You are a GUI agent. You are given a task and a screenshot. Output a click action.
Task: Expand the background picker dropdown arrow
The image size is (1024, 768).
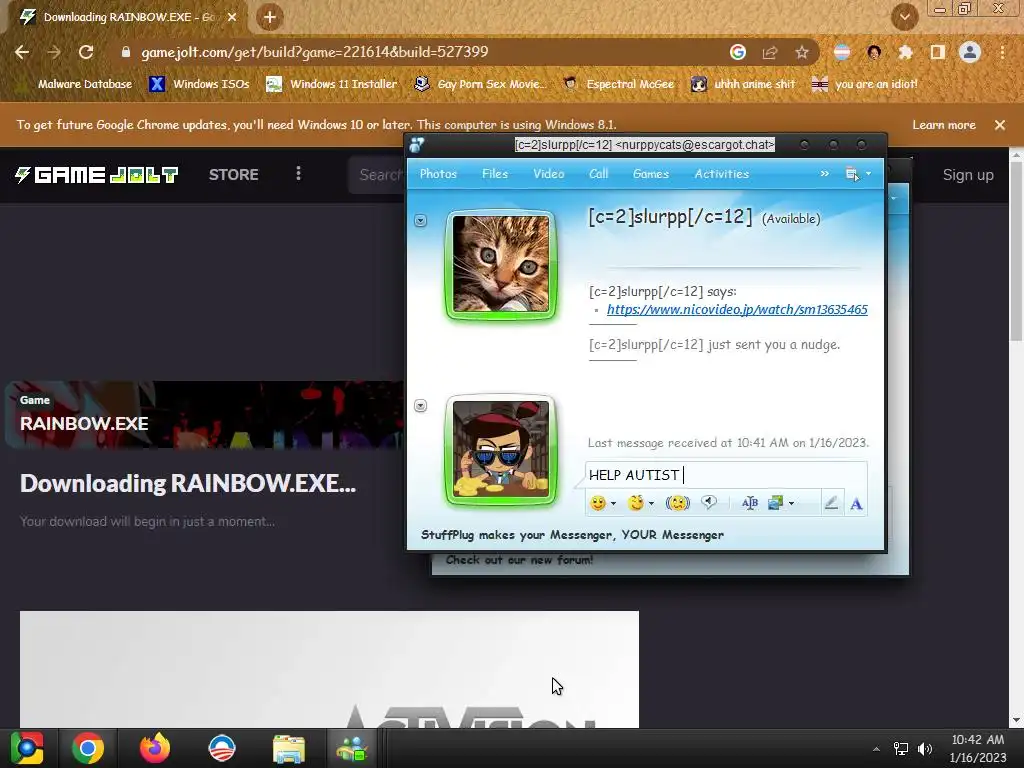click(x=792, y=504)
